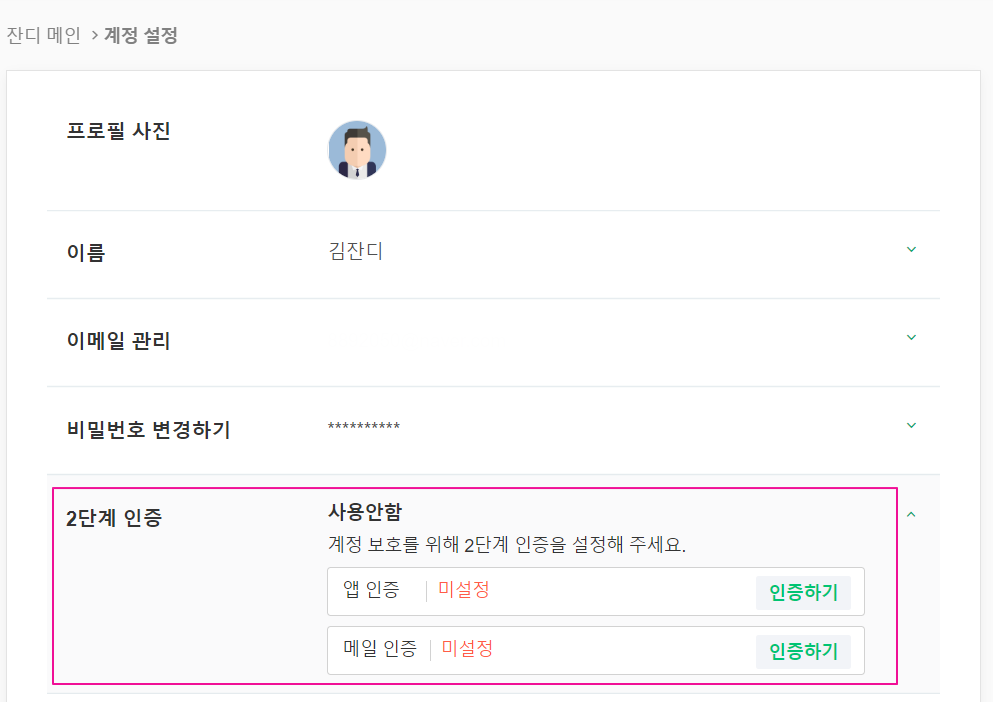Click the 이메일 관리 label
This screenshot has width=993, height=702.
(x=118, y=341)
